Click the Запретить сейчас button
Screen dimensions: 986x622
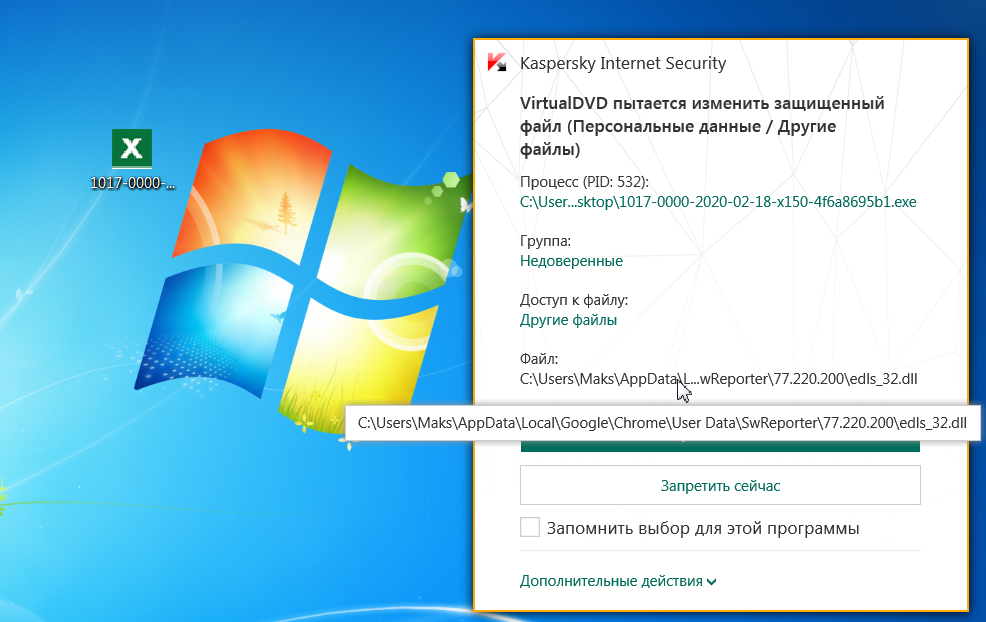(x=720, y=485)
